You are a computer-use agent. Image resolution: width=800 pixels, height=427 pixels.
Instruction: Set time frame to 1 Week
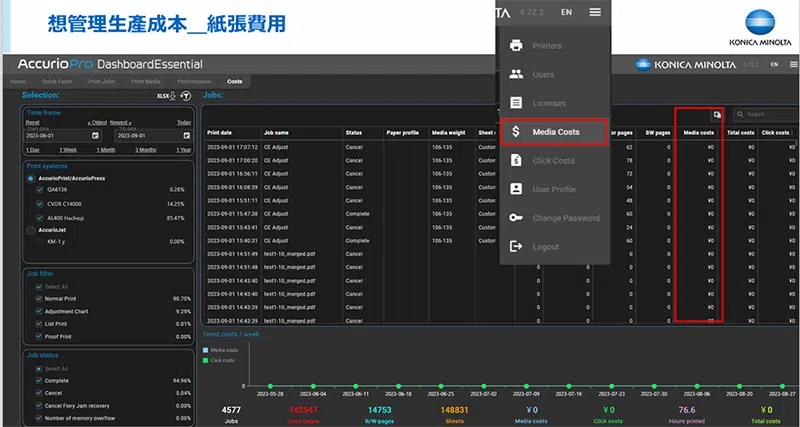coord(68,150)
